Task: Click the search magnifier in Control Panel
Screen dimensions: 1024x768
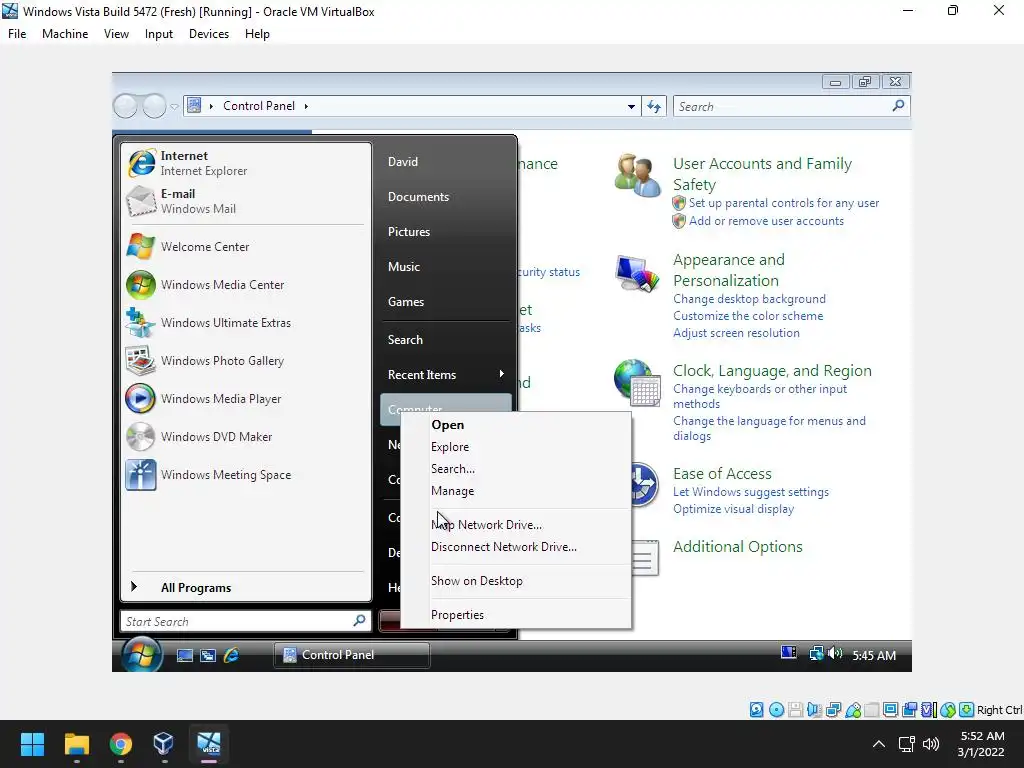Action: coord(899,105)
